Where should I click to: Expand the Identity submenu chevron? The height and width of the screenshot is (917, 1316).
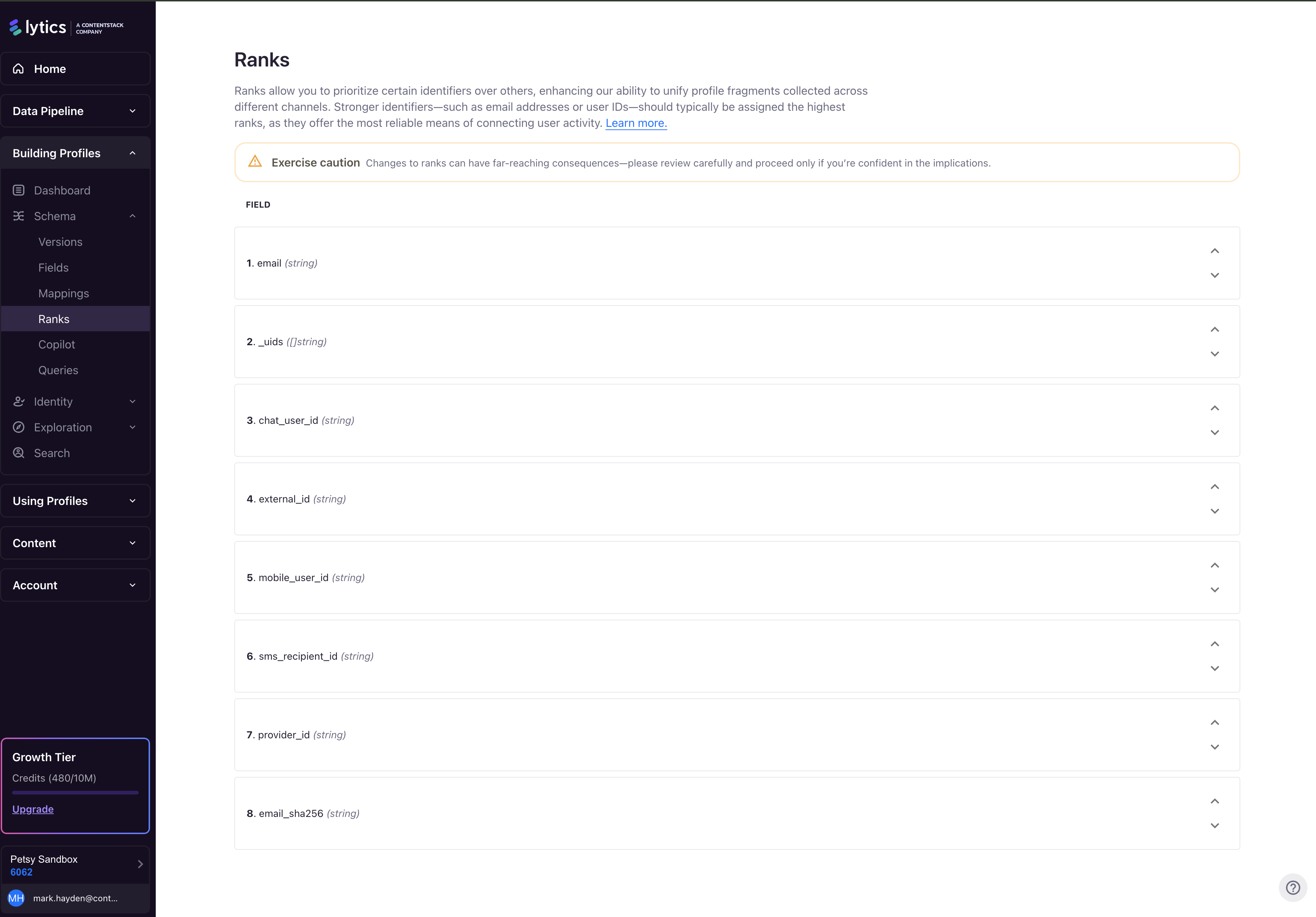[133, 401]
